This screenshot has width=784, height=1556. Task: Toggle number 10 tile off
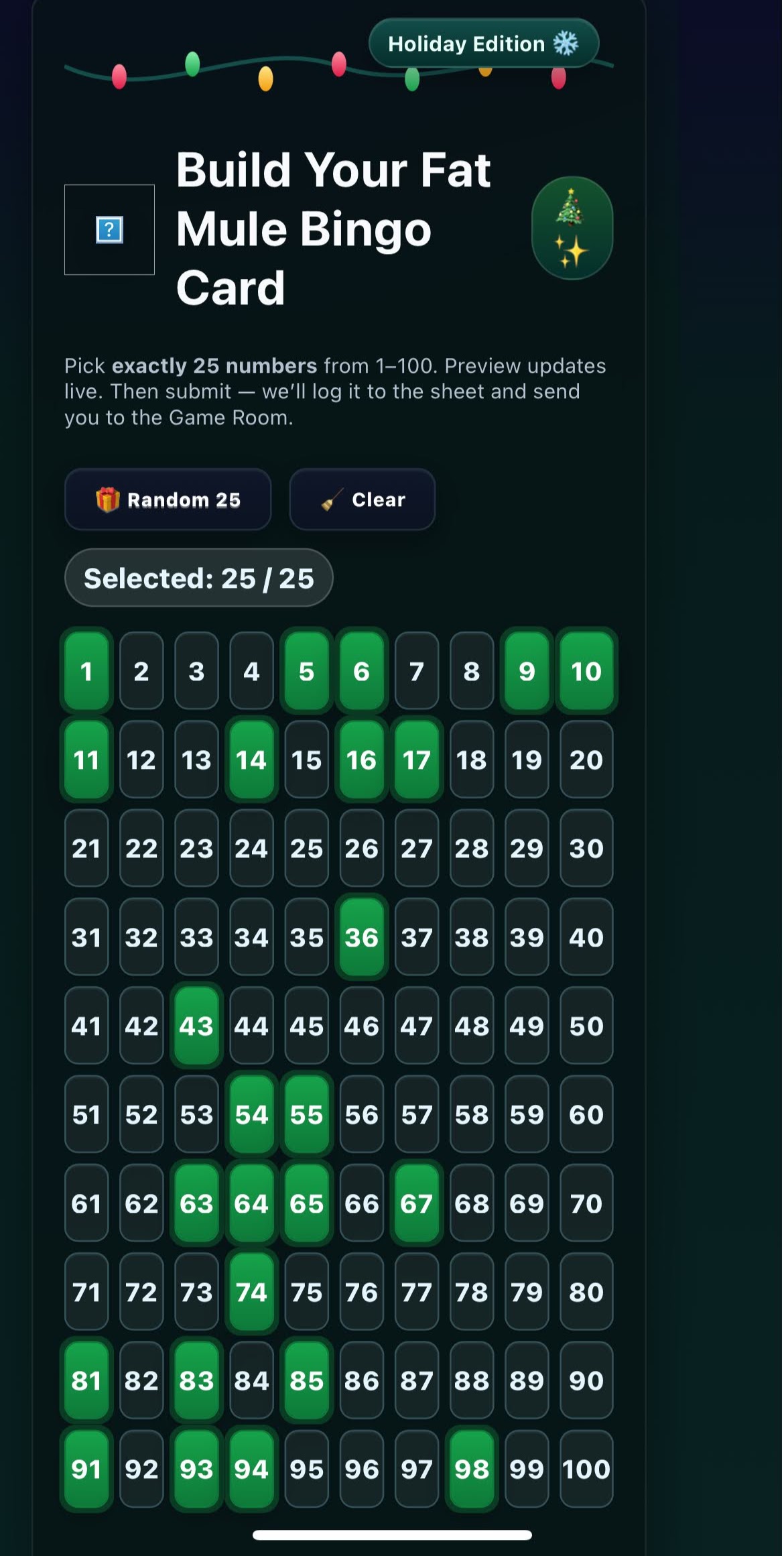586,671
